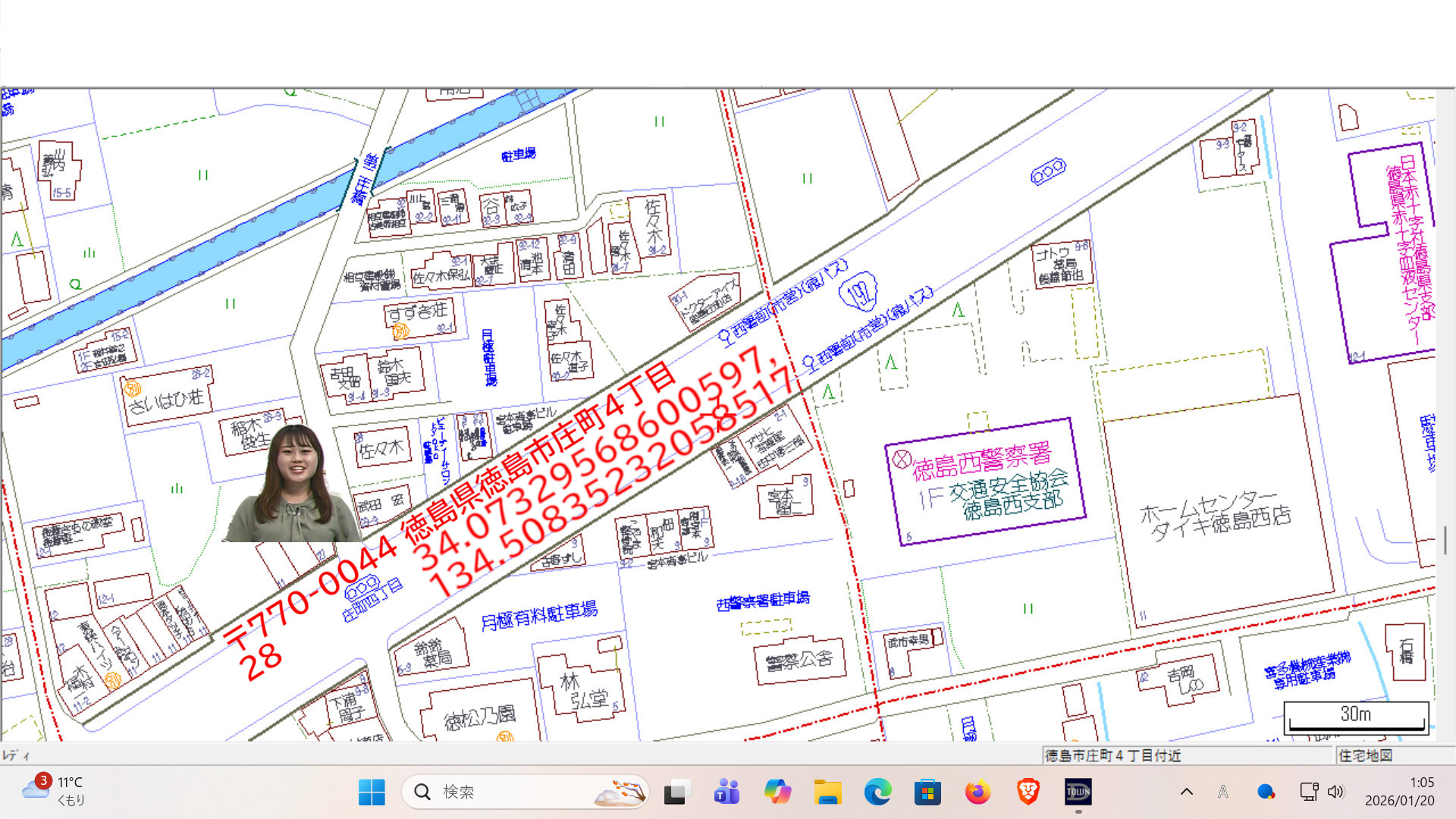Open Firefox from the taskbar

(x=977, y=792)
